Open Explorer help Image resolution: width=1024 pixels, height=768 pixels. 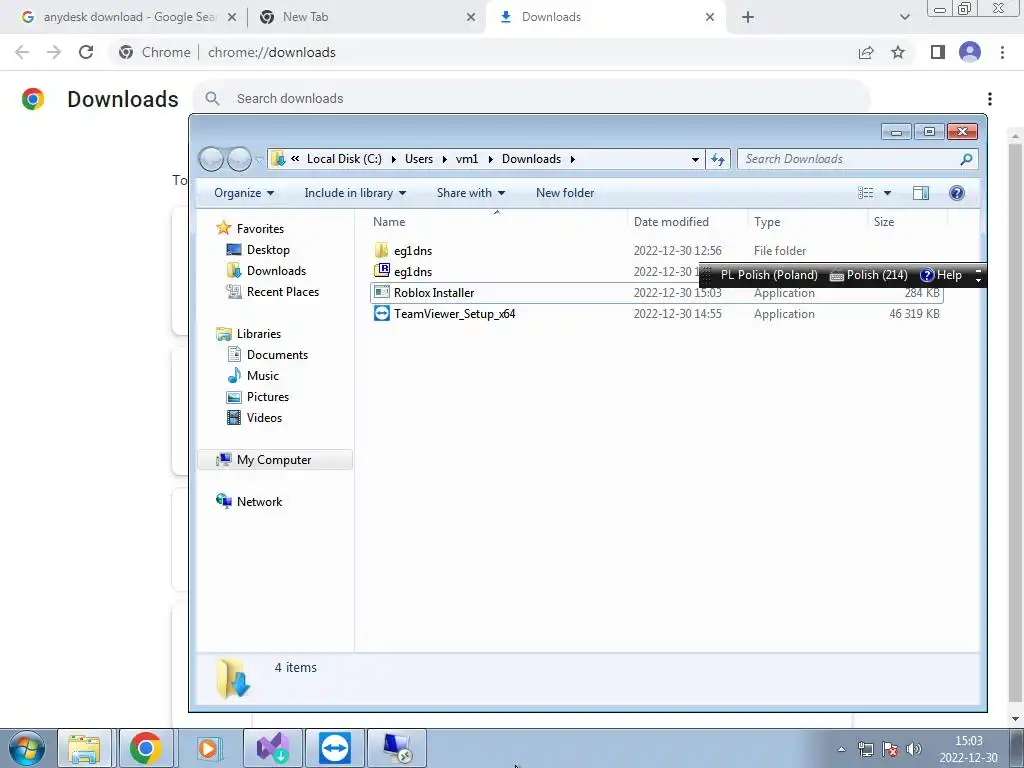point(957,193)
